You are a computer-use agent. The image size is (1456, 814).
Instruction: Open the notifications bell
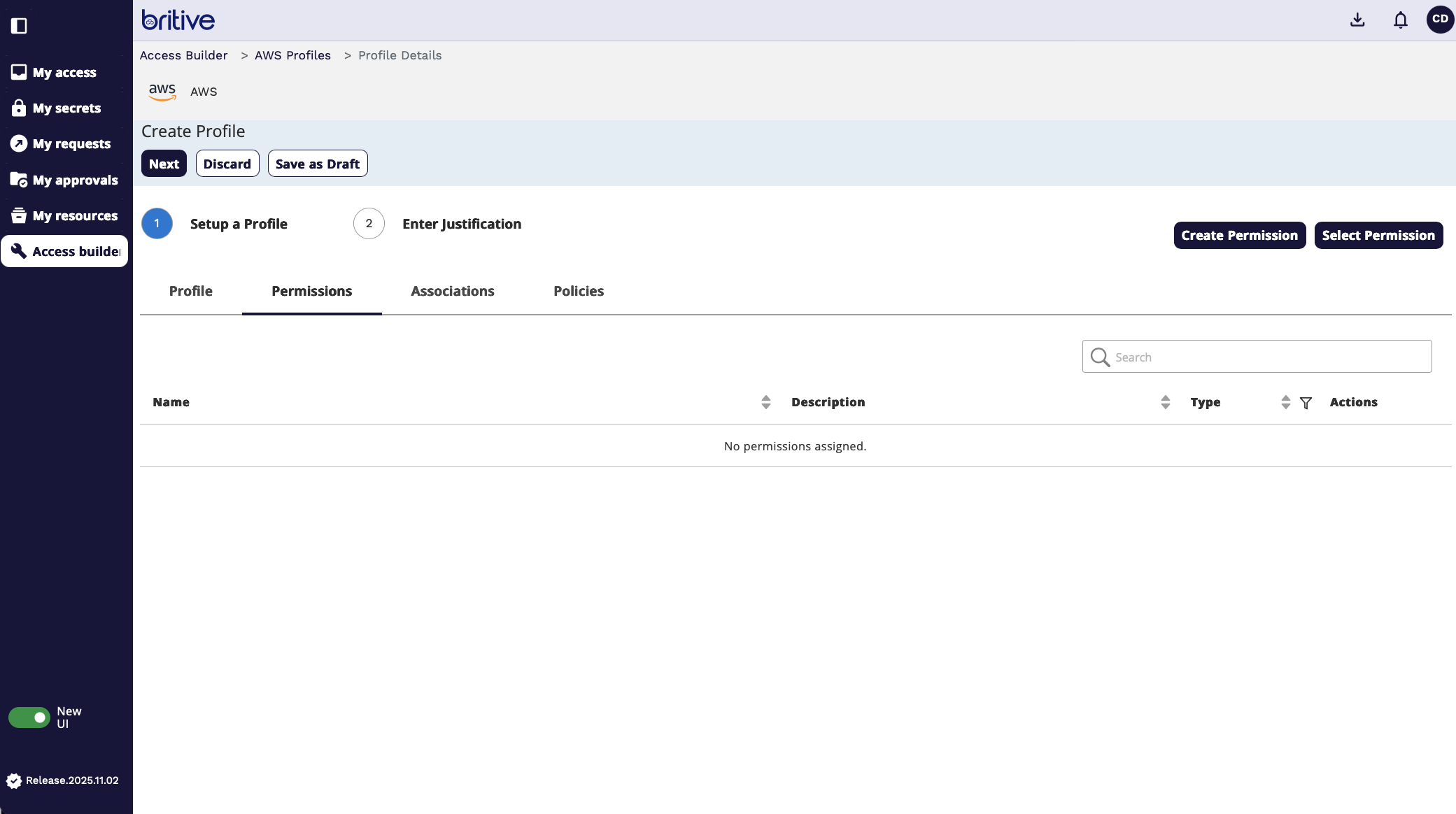pos(1400,20)
